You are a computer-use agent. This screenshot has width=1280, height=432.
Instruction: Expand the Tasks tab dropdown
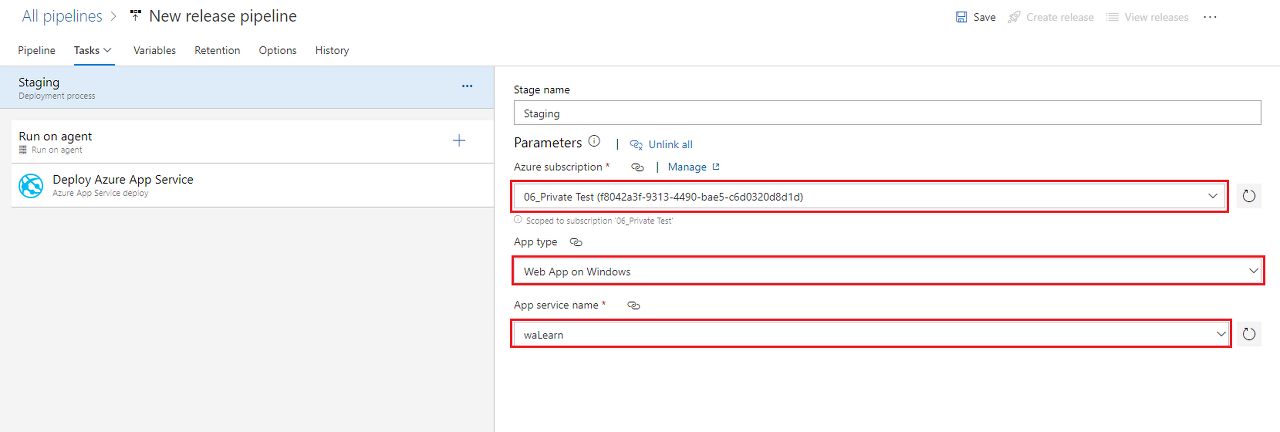pyautogui.click(x=108, y=50)
